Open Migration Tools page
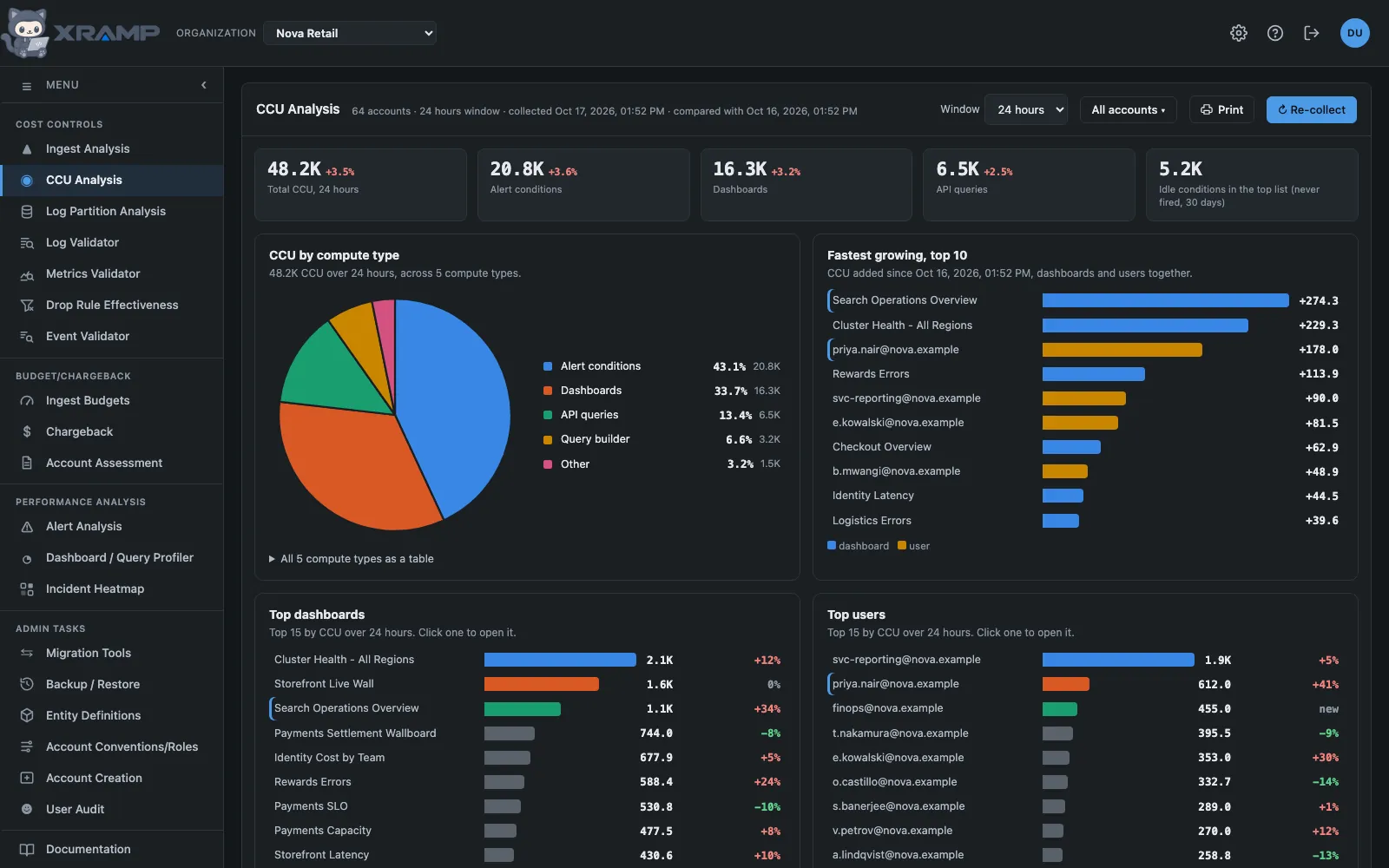The image size is (1389, 868). (112, 654)
